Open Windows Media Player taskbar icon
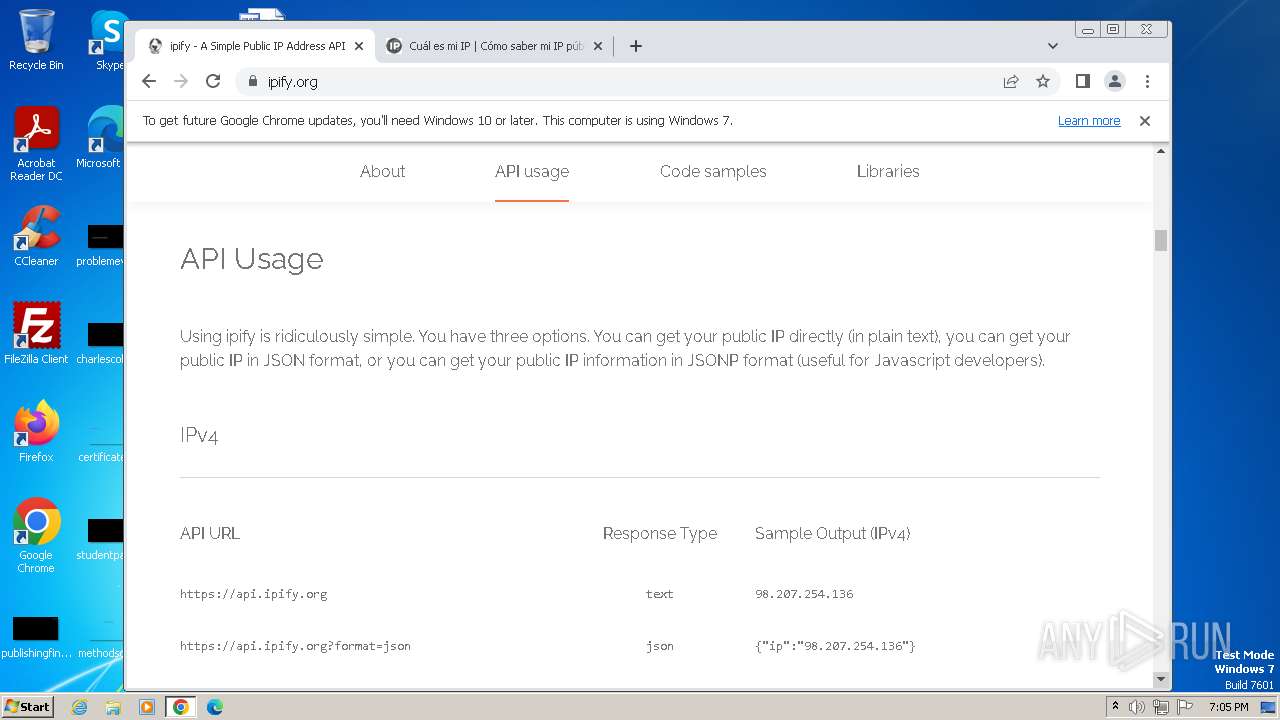This screenshot has height=720, width=1280. point(147,707)
